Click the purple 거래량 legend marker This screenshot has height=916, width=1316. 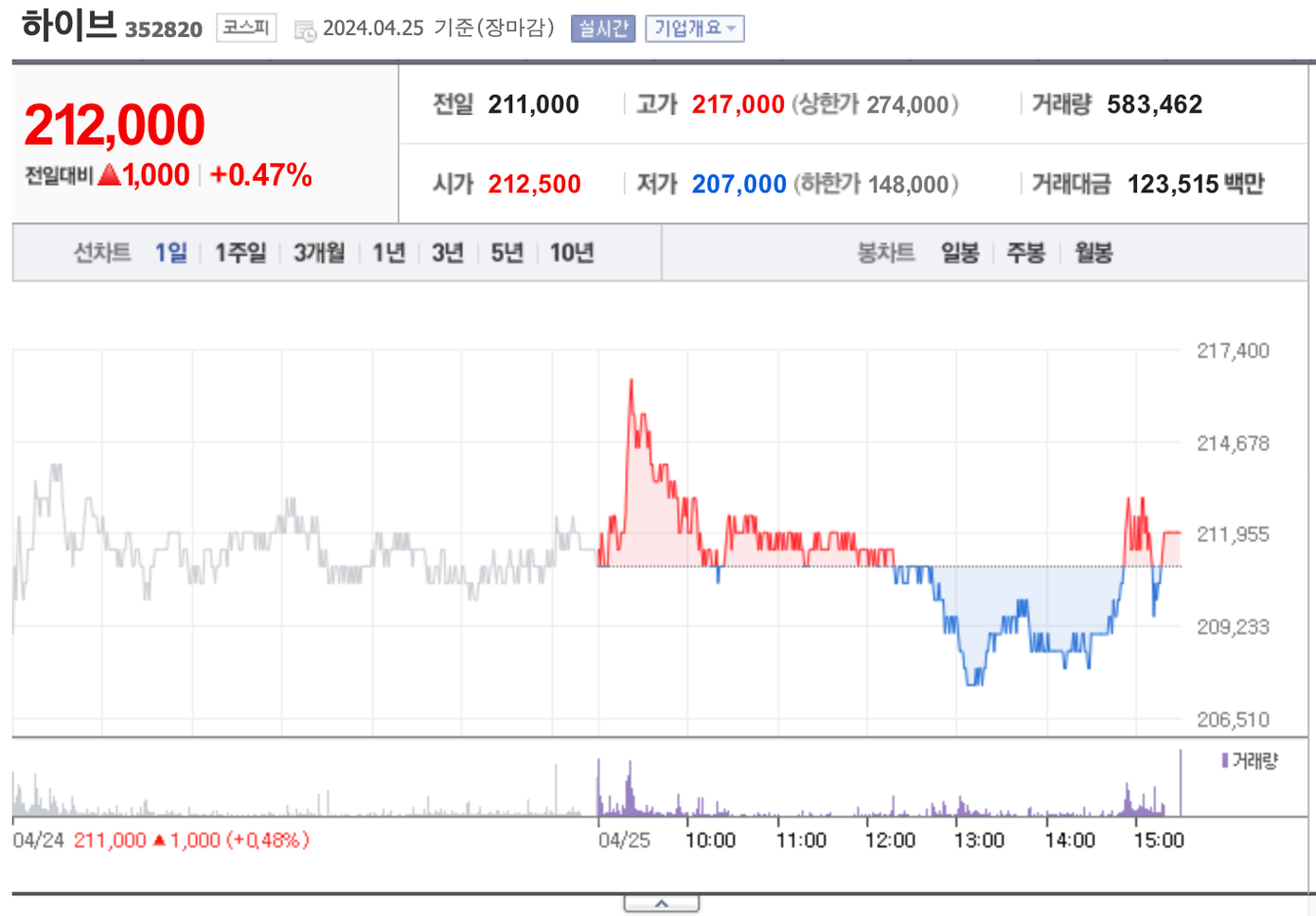[1225, 761]
